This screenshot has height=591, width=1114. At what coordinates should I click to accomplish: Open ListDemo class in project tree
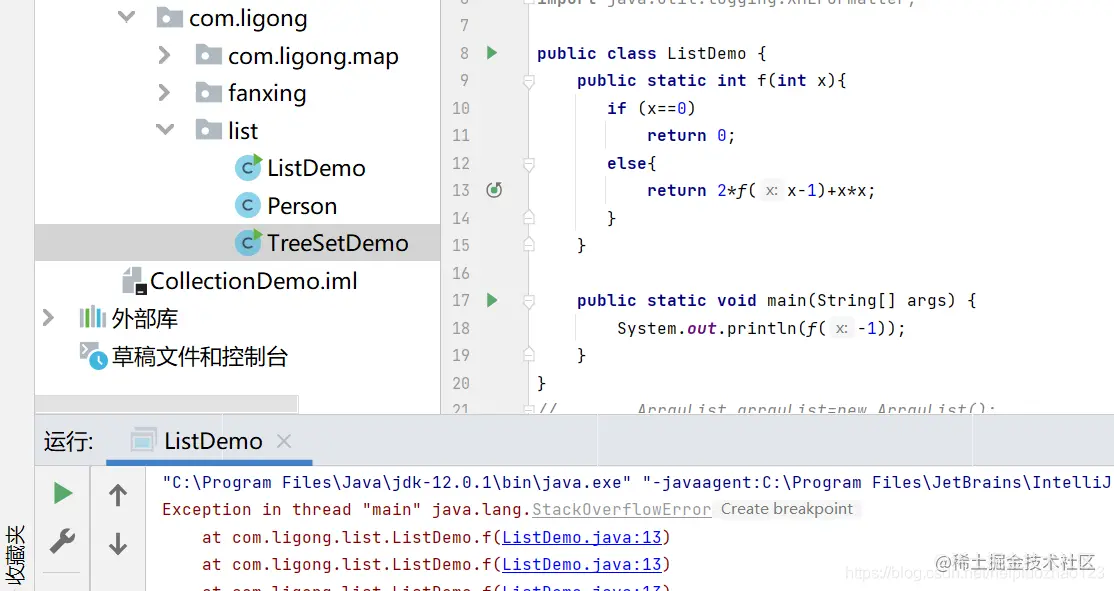(315, 168)
